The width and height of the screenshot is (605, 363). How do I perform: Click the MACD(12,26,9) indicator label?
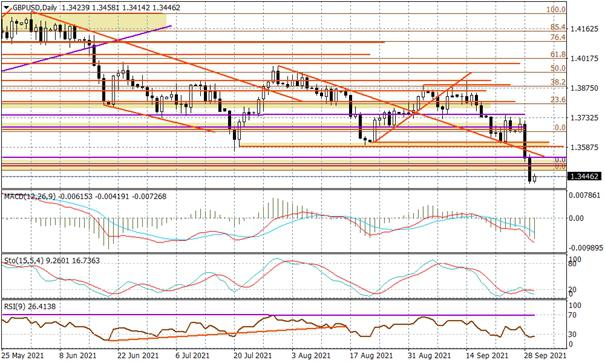click(30, 197)
